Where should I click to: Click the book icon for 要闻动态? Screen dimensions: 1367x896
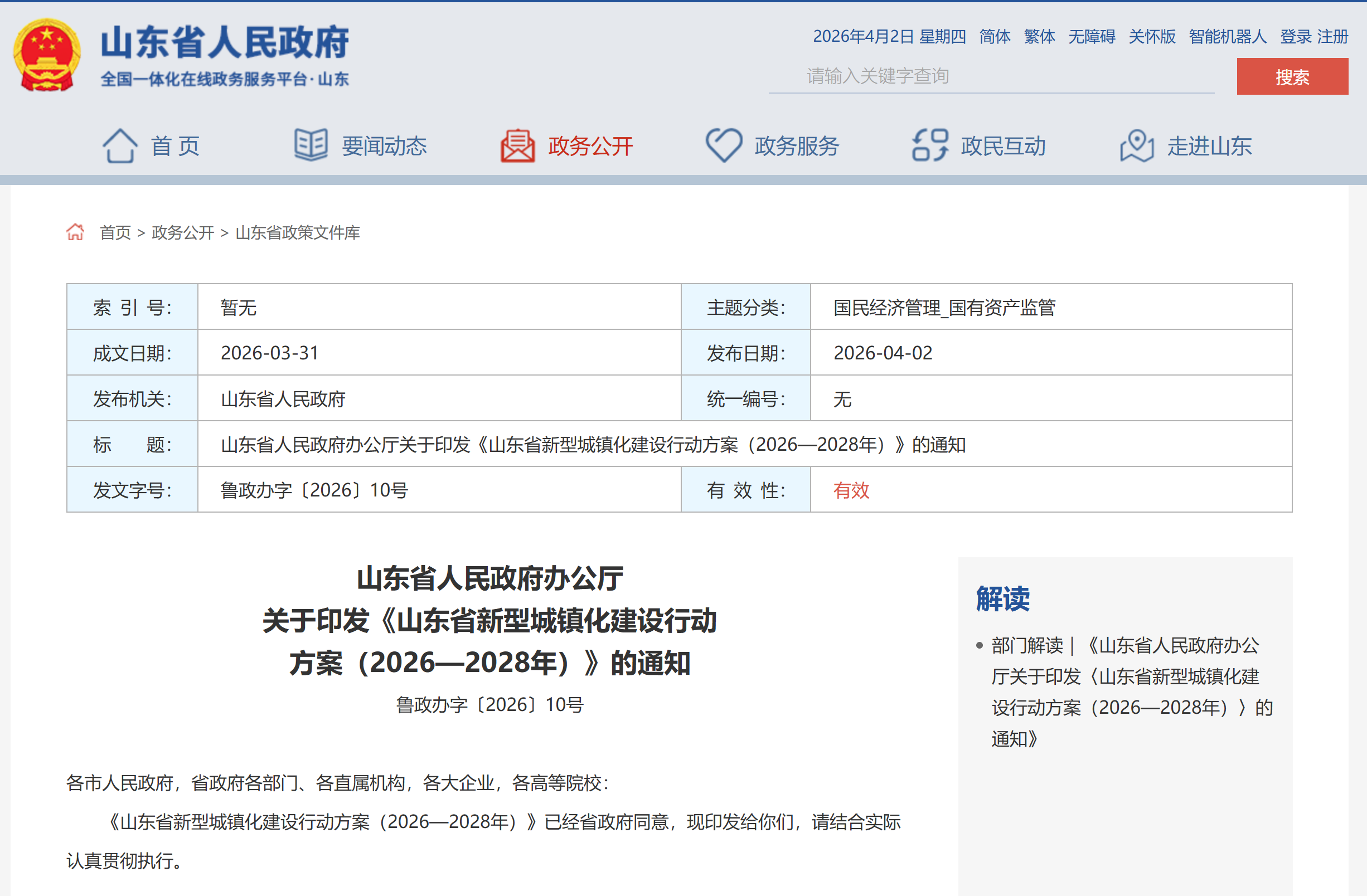click(311, 145)
